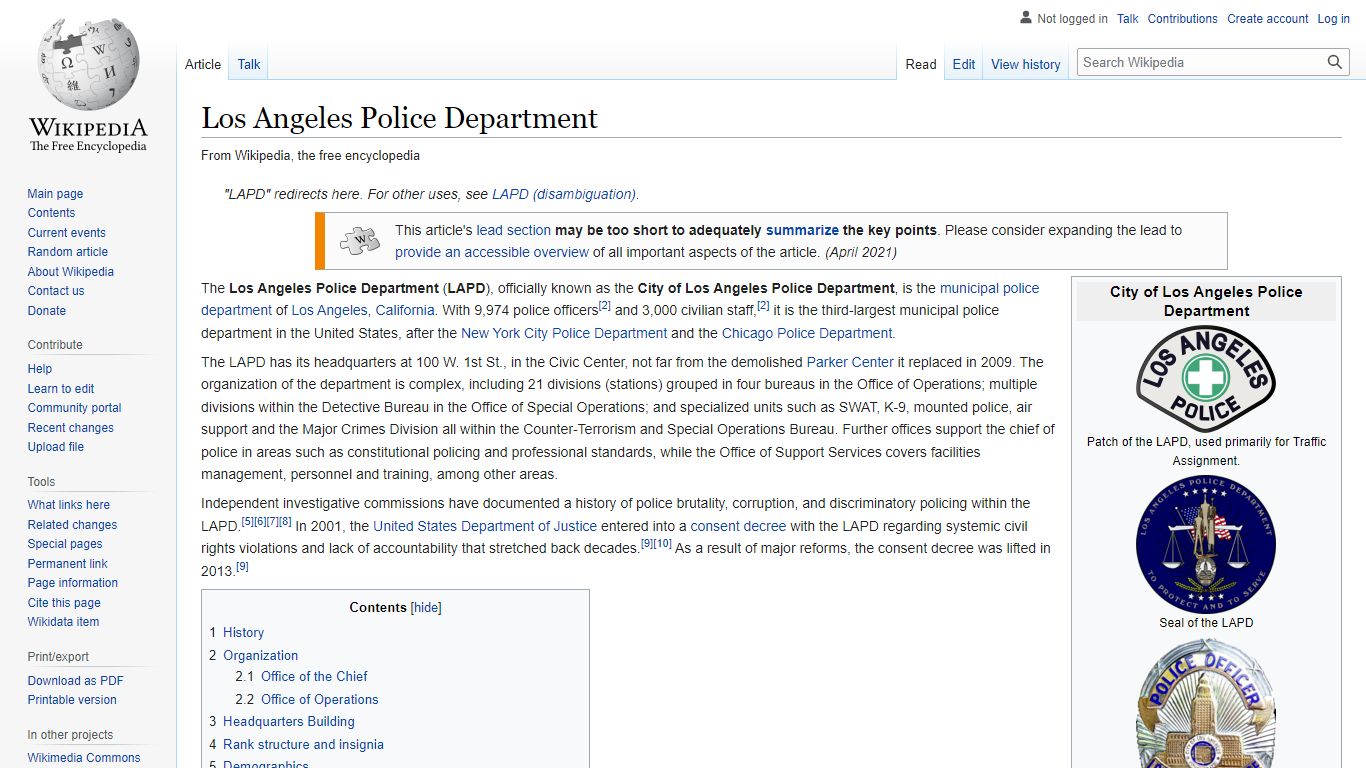Image resolution: width=1366 pixels, height=768 pixels.
Task: Open Special pages link
Action: click(x=65, y=544)
